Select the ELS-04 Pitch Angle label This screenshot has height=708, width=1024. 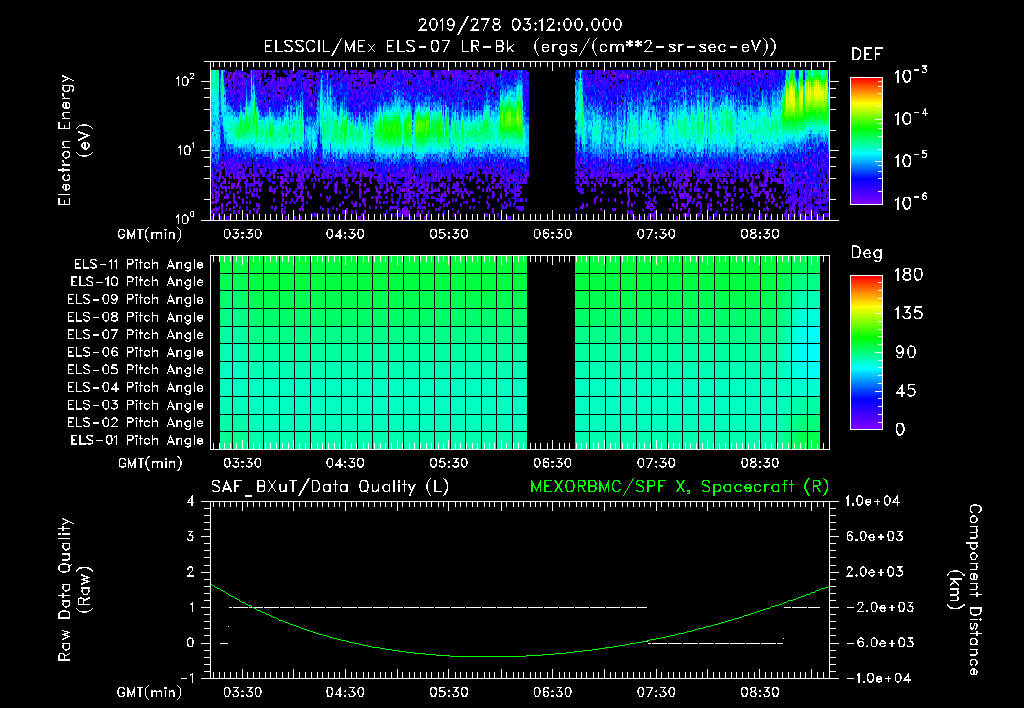point(135,387)
